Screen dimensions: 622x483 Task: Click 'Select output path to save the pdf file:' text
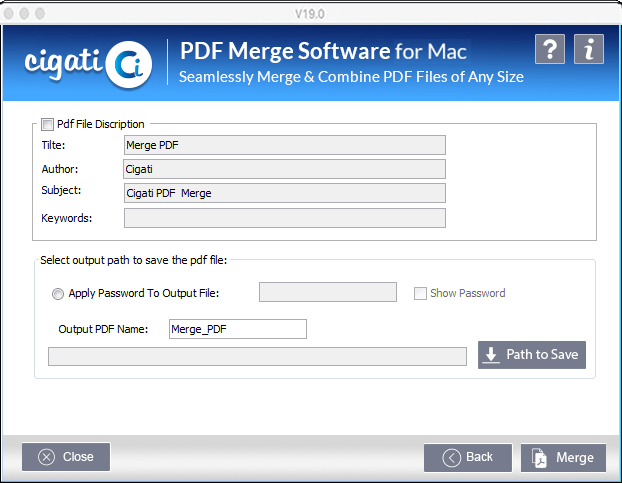[134, 261]
